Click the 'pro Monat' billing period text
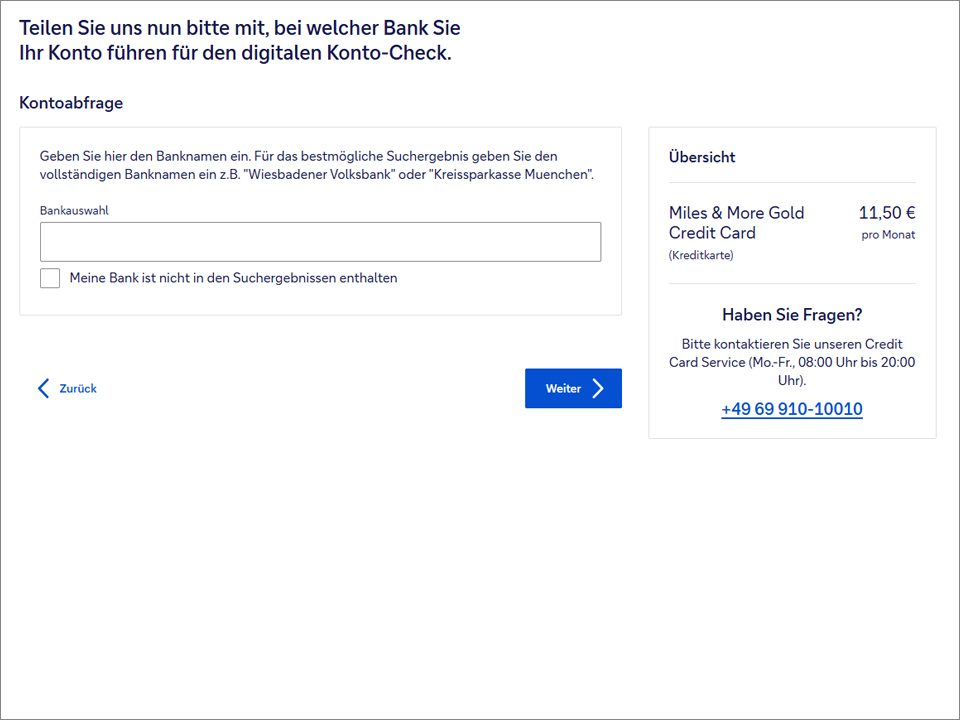The image size is (960, 720). point(888,235)
